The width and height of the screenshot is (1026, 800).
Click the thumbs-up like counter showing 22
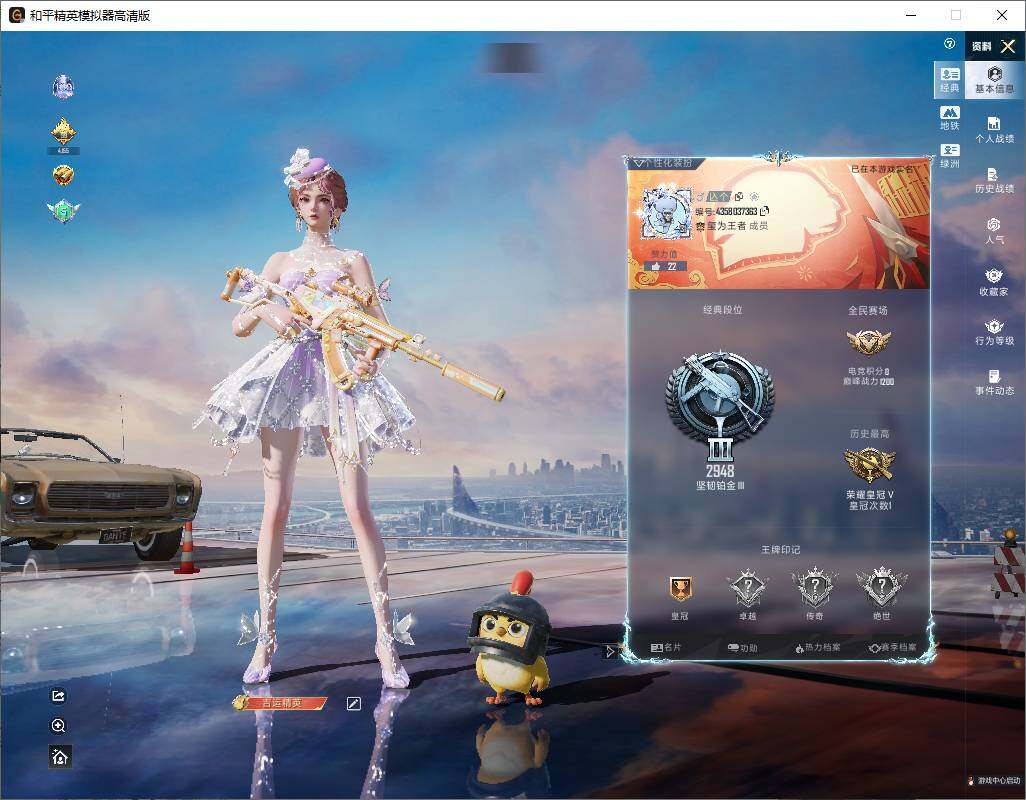[x=665, y=266]
